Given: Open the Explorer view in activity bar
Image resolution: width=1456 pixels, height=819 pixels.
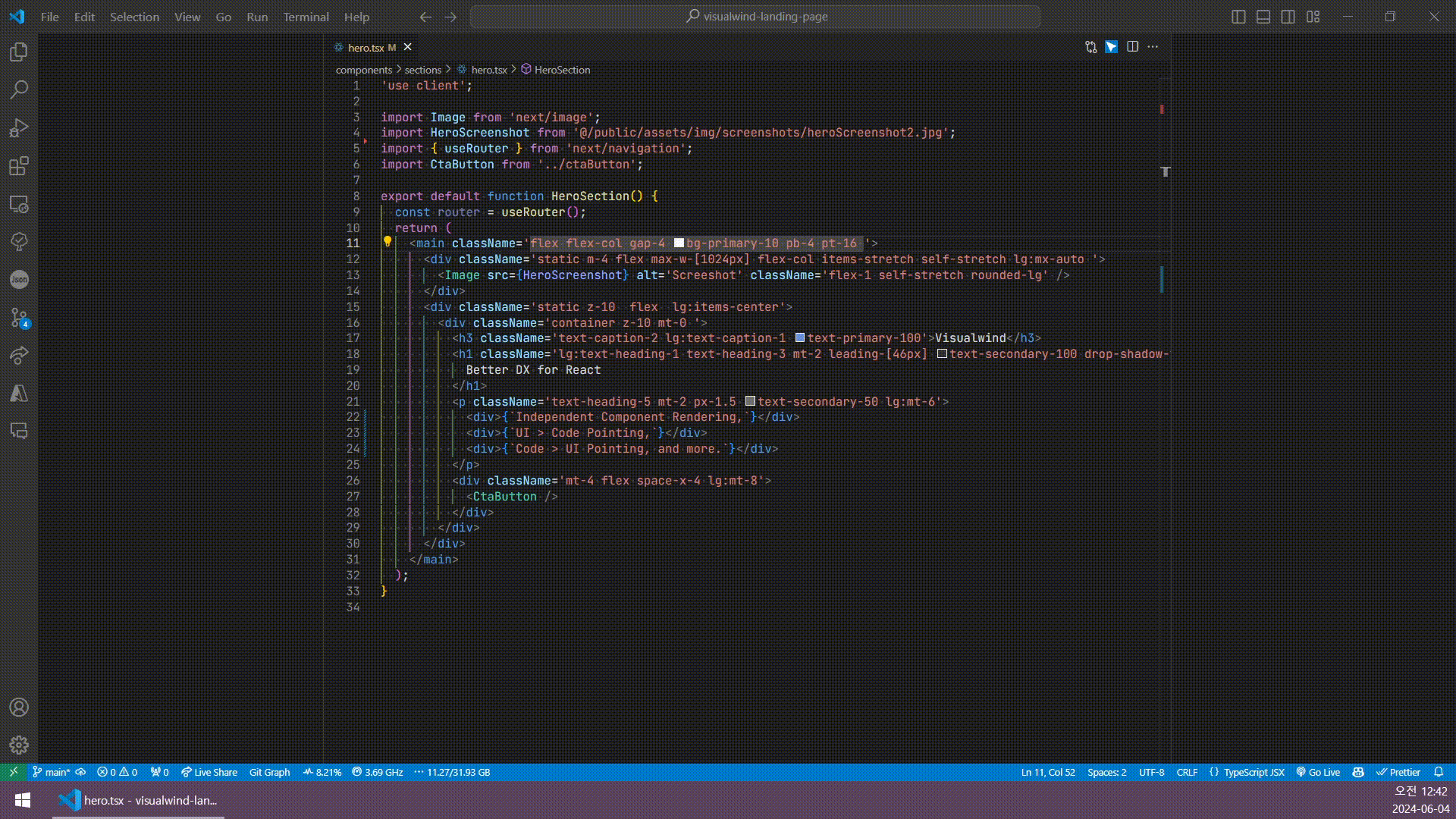Looking at the screenshot, I should coord(19,52).
